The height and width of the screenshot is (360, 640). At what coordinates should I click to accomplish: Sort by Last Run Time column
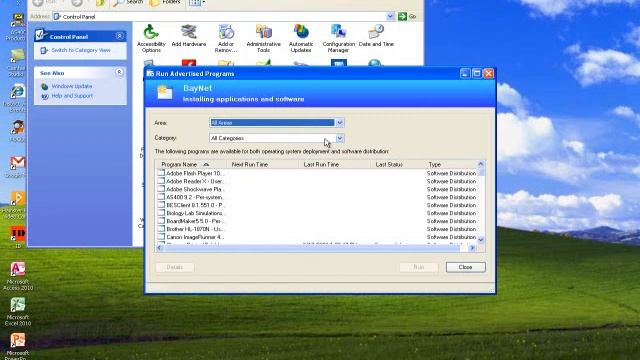334,164
